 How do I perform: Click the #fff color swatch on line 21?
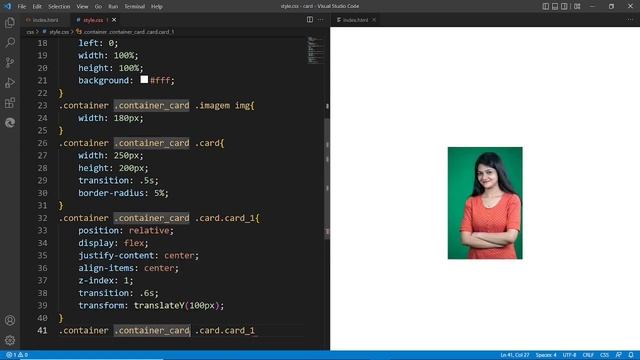(x=144, y=80)
